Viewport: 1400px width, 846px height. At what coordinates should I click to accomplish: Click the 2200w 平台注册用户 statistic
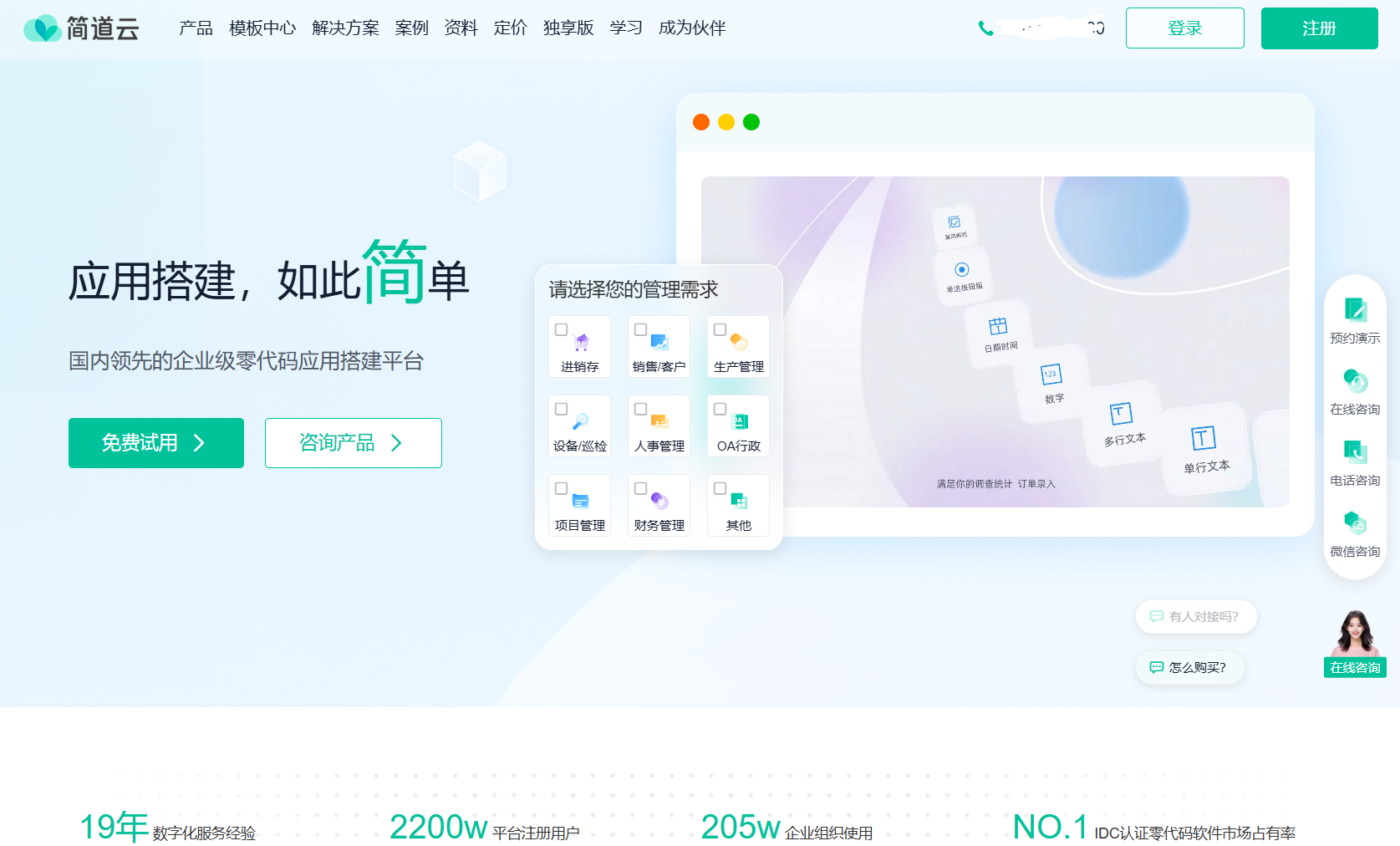(x=484, y=828)
